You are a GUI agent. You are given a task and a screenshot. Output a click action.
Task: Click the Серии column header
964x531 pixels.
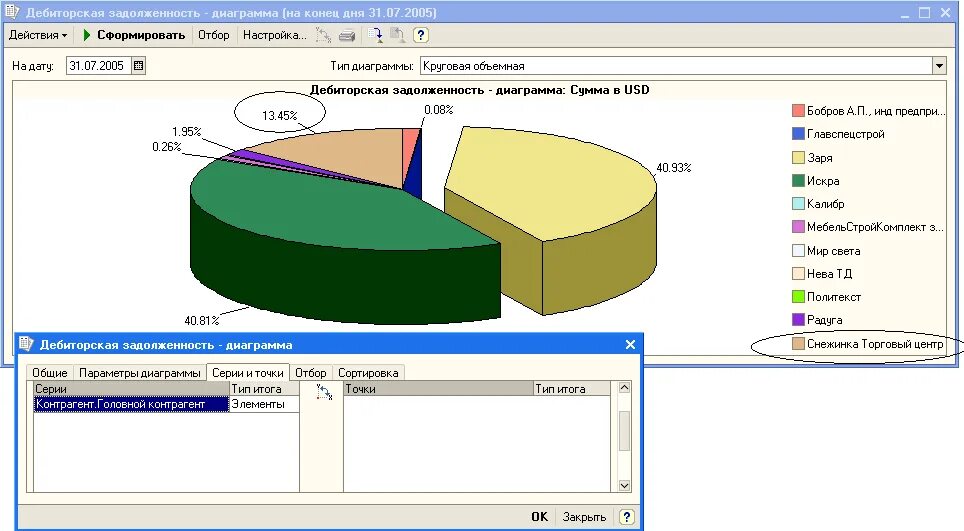pyautogui.click(x=130, y=388)
